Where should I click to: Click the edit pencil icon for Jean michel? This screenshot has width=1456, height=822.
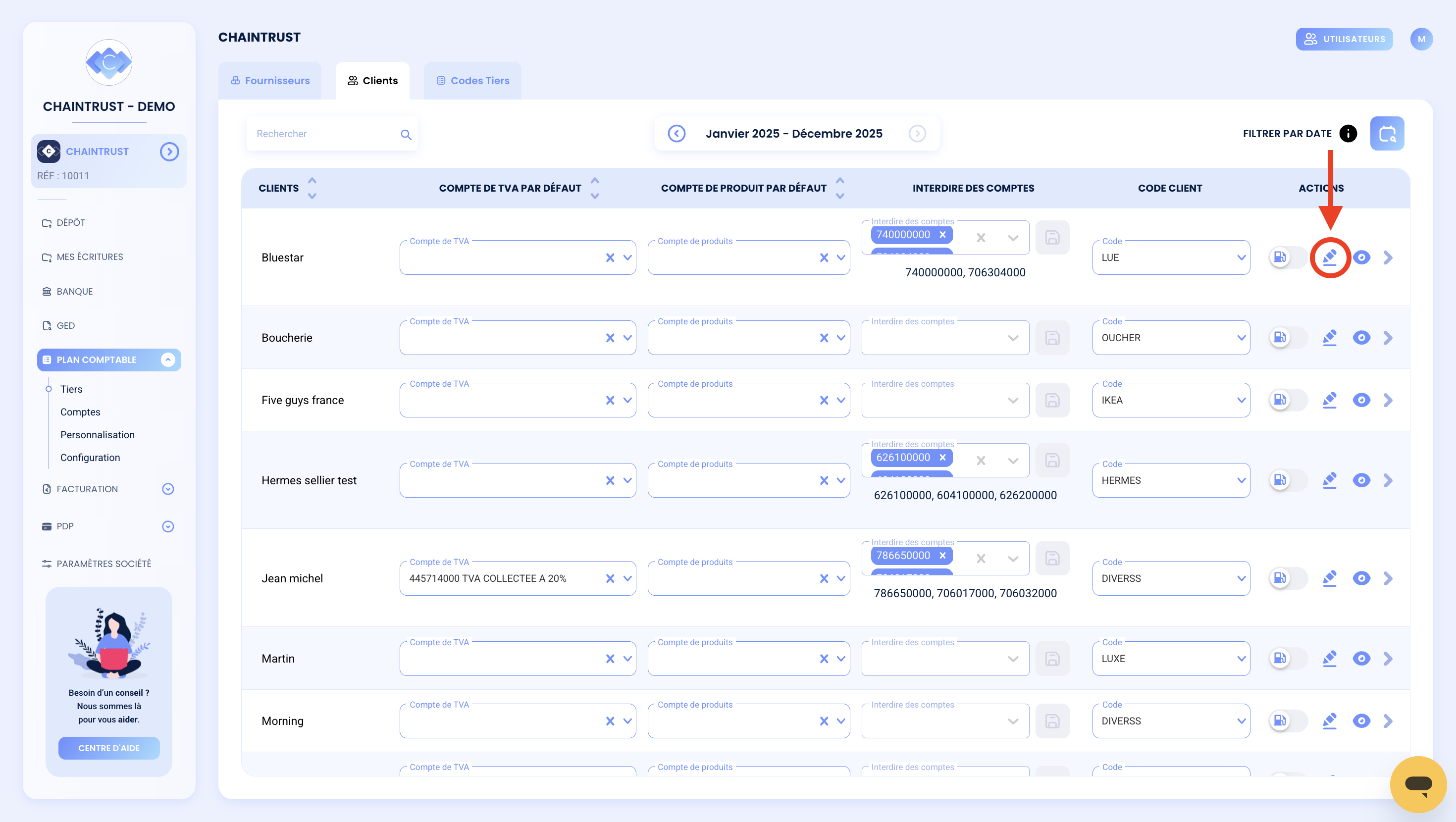pos(1329,578)
